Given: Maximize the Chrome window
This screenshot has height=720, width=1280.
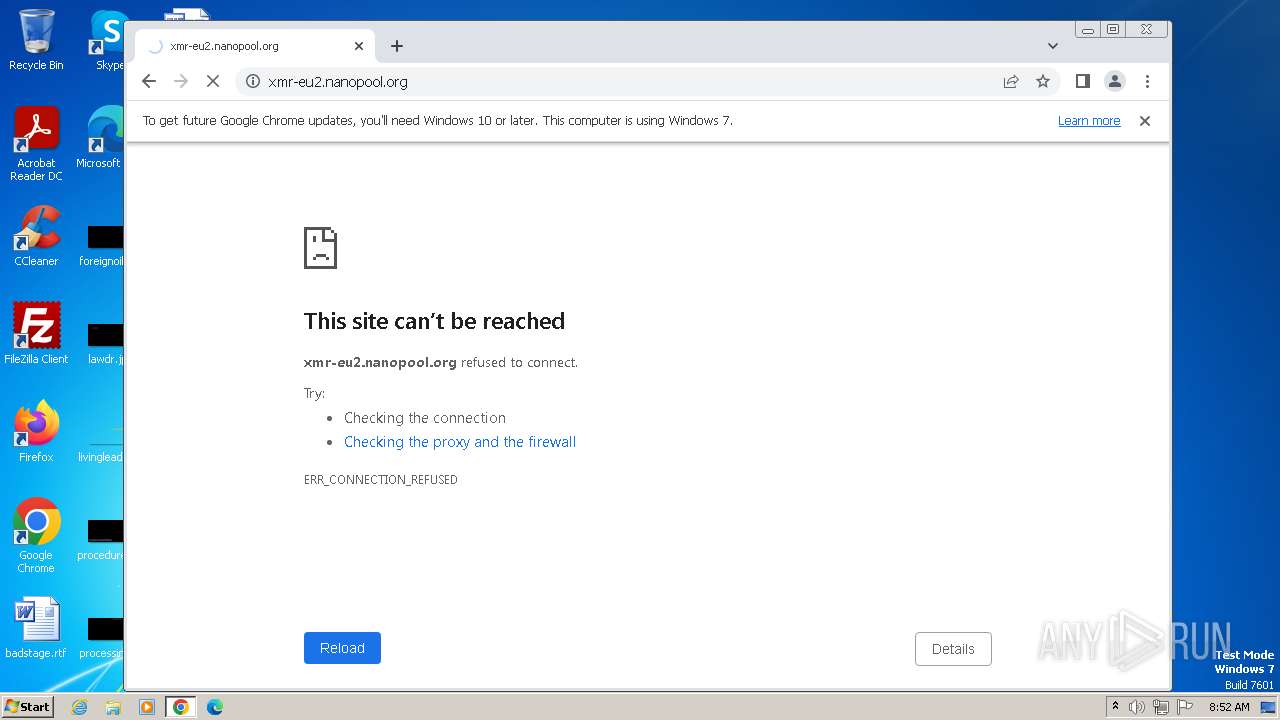Looking at the screenshot, I should pos(1113,29).
